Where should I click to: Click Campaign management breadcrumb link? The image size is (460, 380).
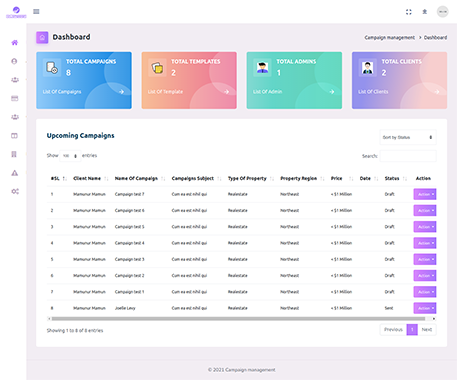point(390,38)
